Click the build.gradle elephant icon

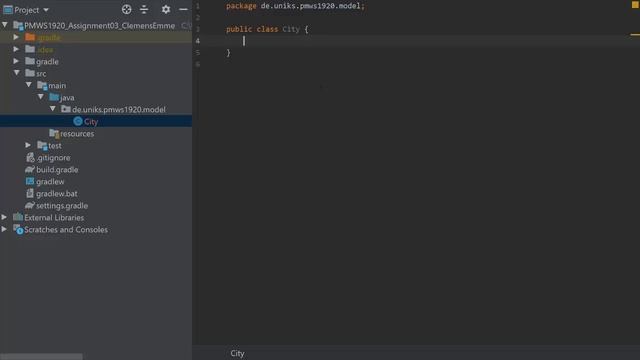[x=30, y=169]
